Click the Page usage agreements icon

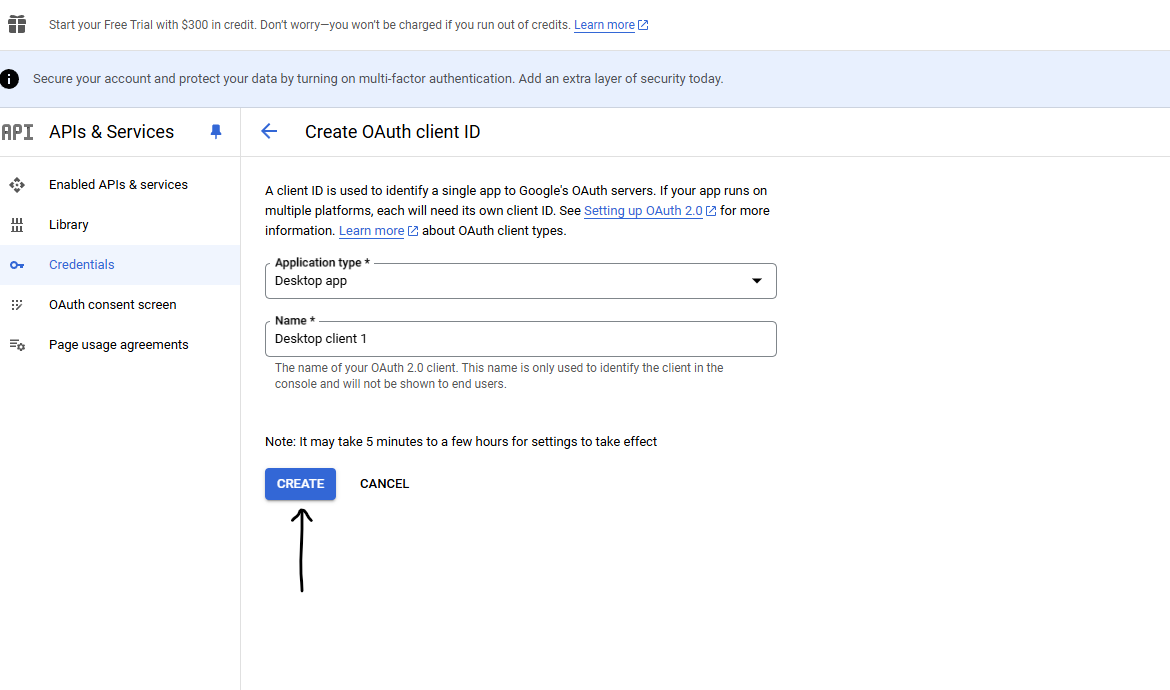point(17,345)
